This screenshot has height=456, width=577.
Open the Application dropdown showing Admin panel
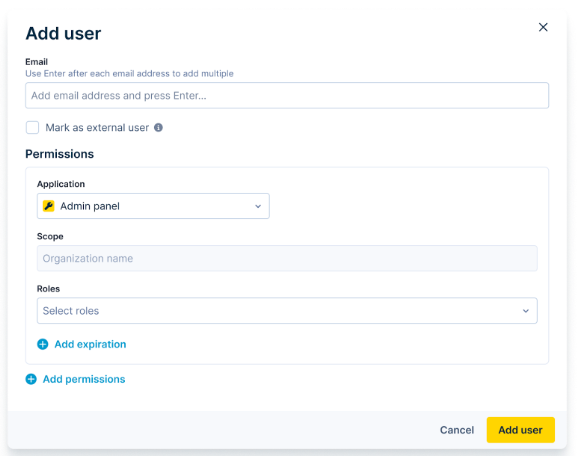(x=153, y=206)
